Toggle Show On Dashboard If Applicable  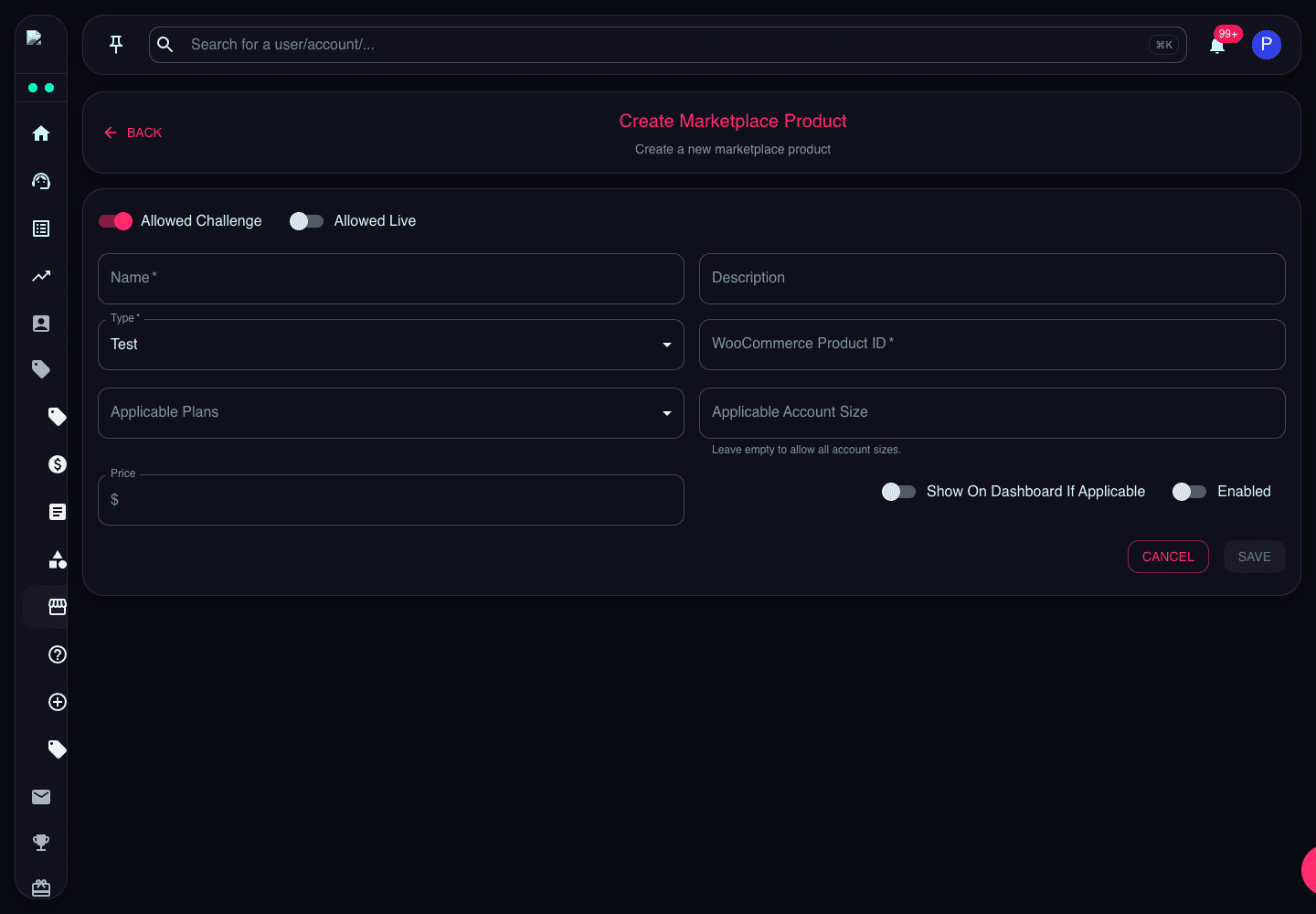(898, 492)
